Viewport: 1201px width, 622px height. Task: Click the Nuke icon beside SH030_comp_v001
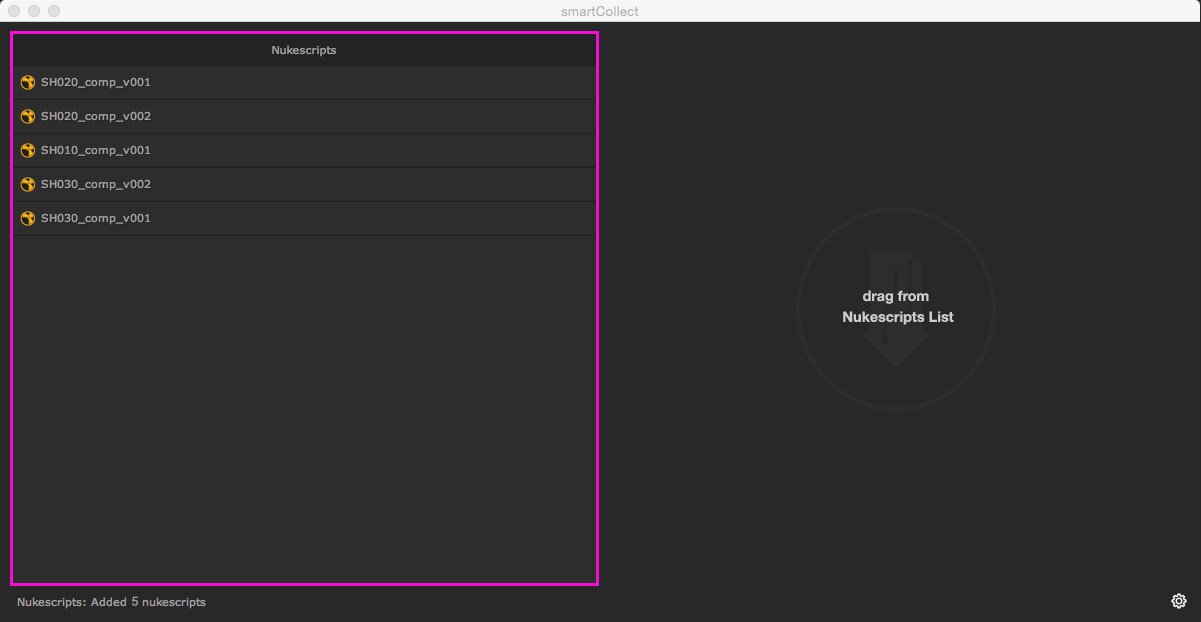pos(28,219)
